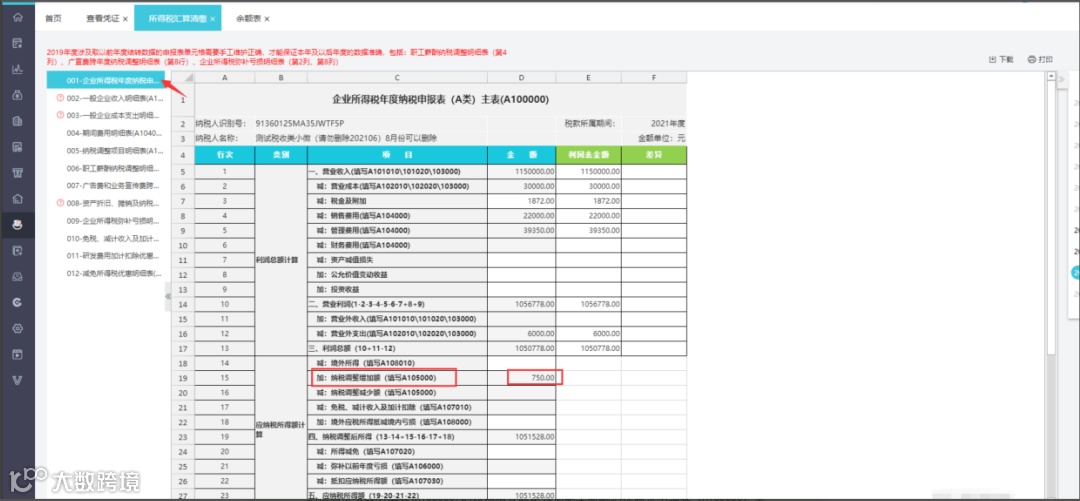Image resolution: width=1080 pixels, height=501 pixels.
Task: Close the 余额表 tab
Action: tap(267, 19)
